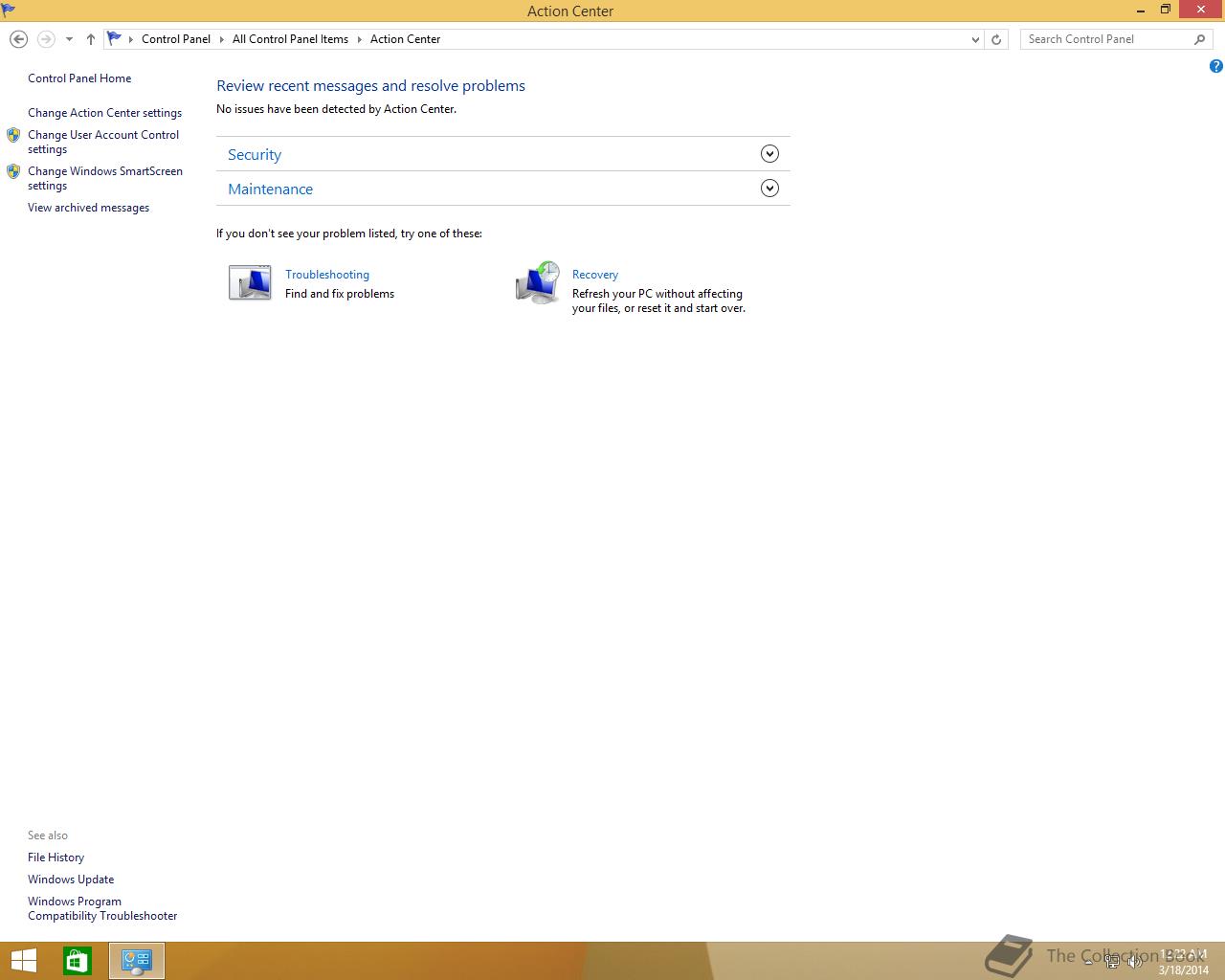
Task: Open Change User Account Control settings
Action: coord(103,142)
